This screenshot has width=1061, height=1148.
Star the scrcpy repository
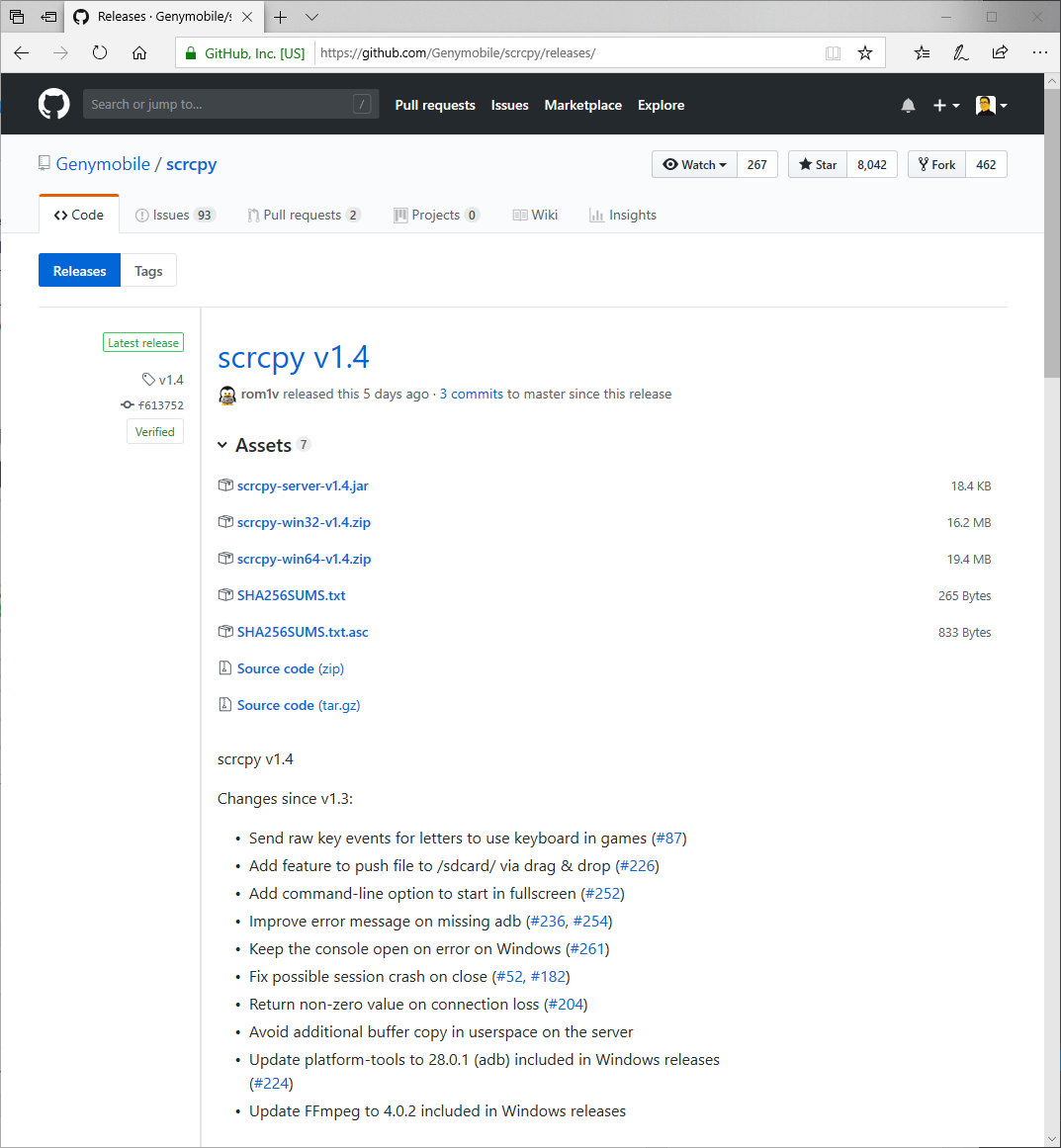[818, 165]
